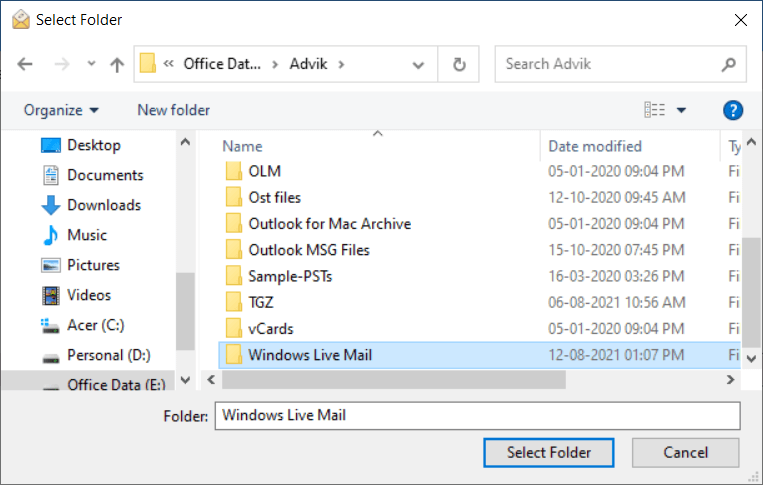The width and height of the screenshot is (763, 485).
Task: Open Pictures in navigation pane
Action: coord(93,265)
